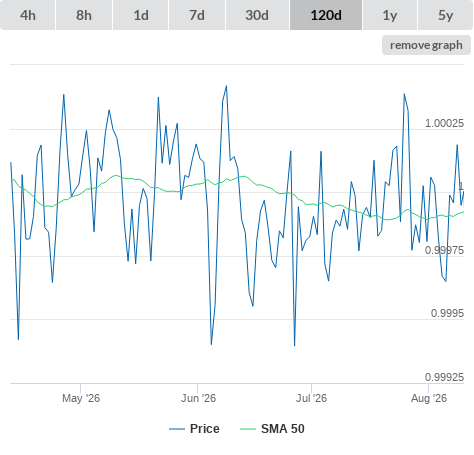Toggle SMA 50 series in legend
Viewport: 474px width, 455px height.
pos(283,429)
